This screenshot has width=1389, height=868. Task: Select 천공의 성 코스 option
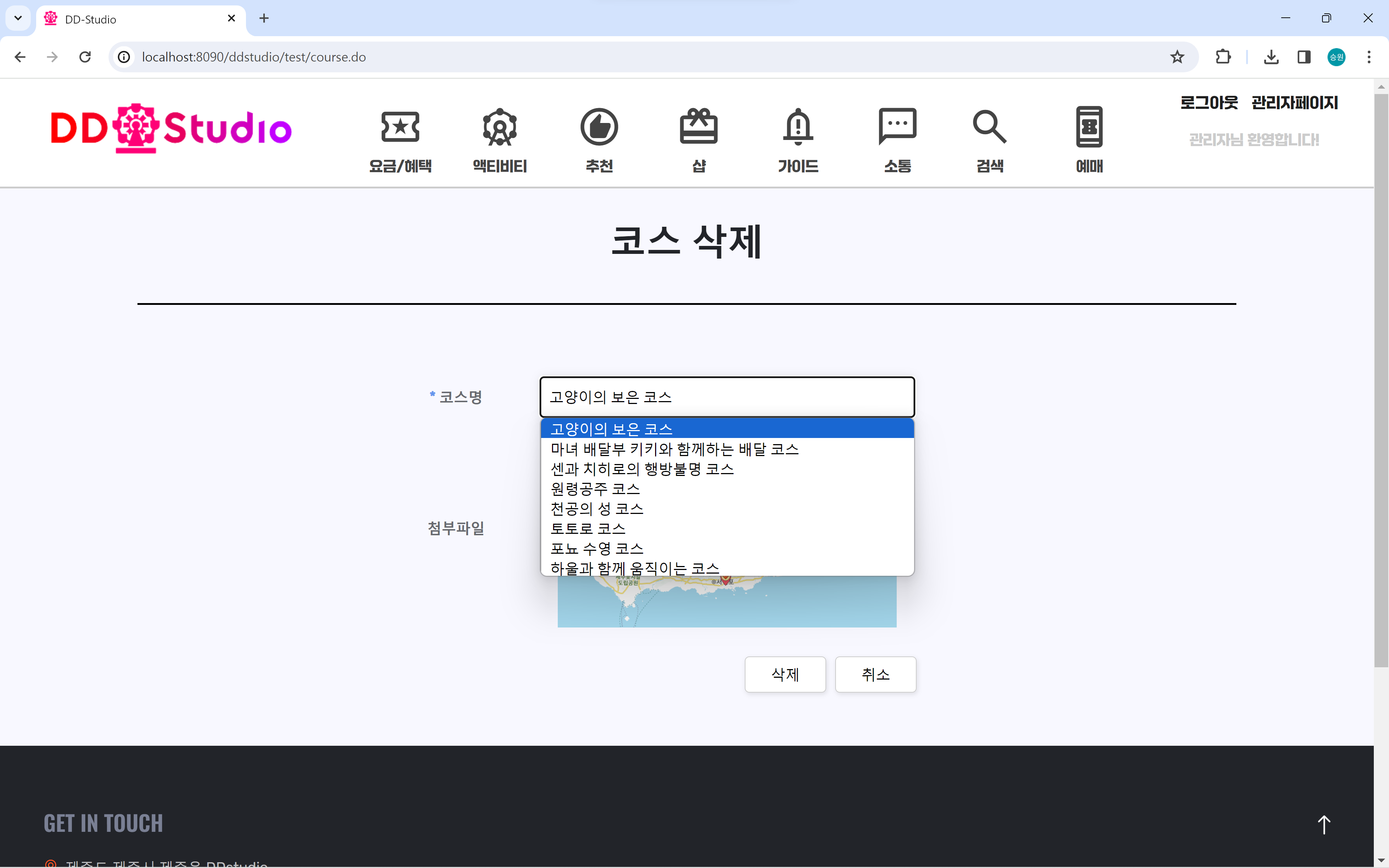pos(727,509)
